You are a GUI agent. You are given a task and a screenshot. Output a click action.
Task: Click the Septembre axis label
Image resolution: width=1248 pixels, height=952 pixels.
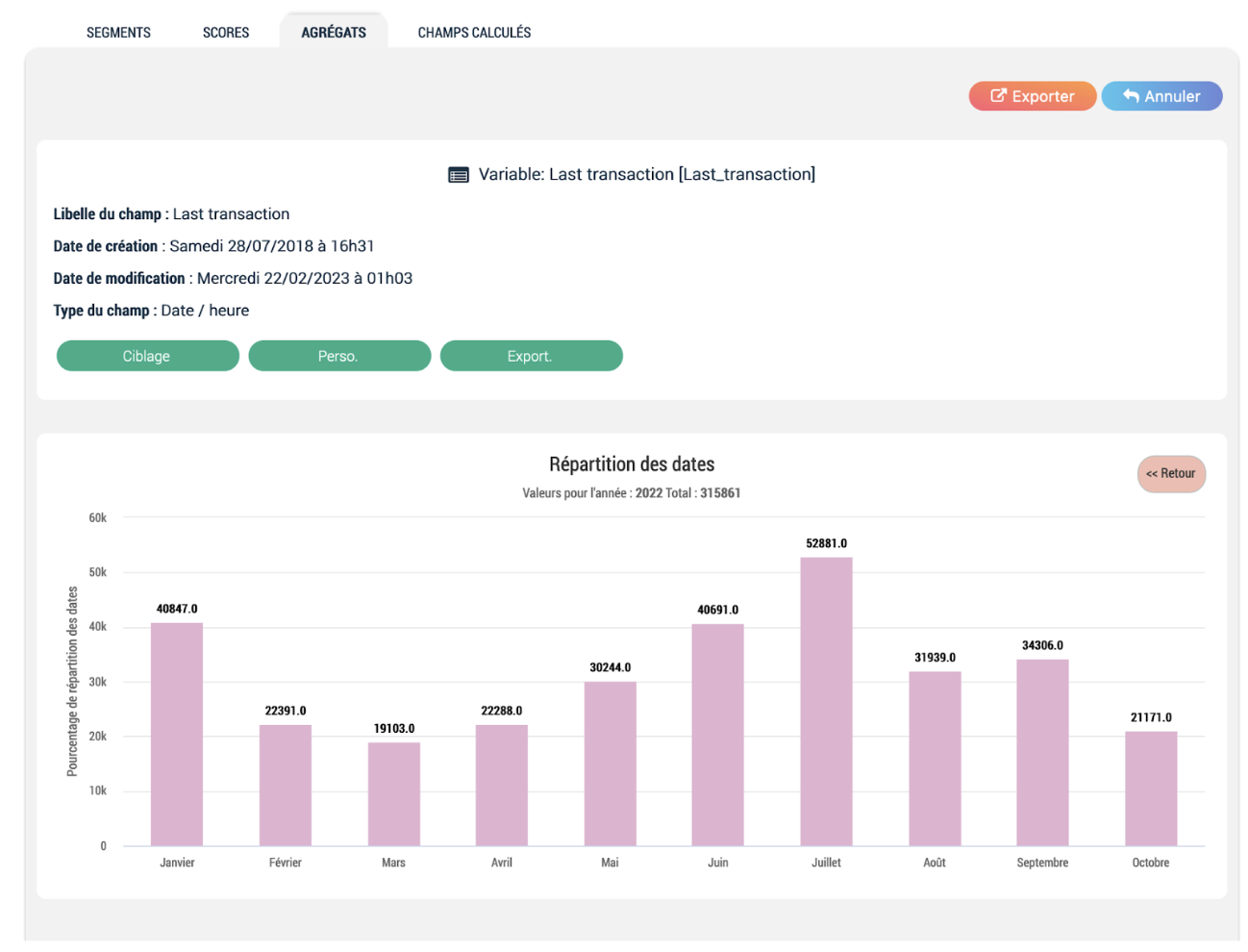click(1043, 863)
